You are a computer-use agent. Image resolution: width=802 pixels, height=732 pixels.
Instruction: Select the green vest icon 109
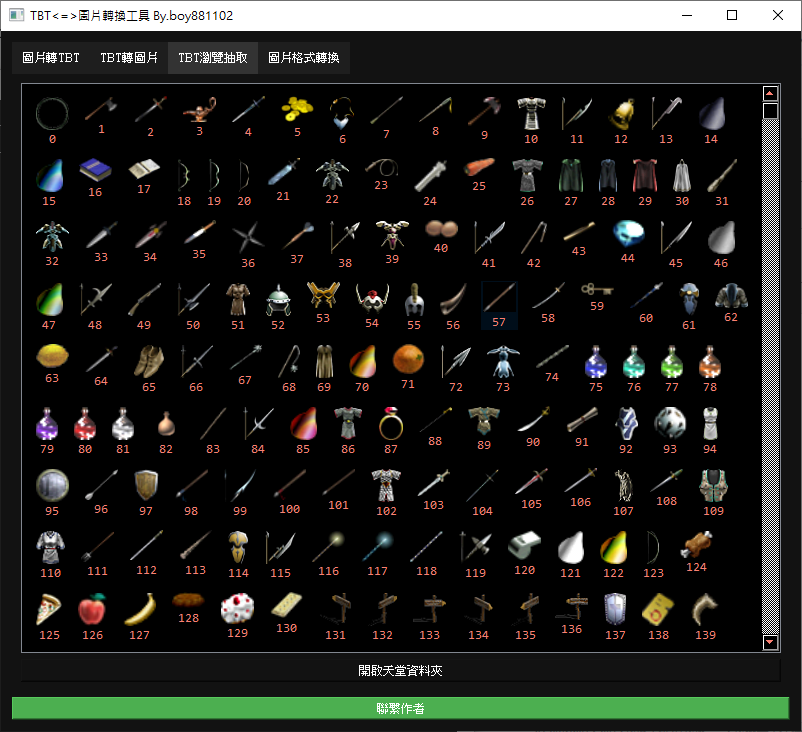point(714,485)
